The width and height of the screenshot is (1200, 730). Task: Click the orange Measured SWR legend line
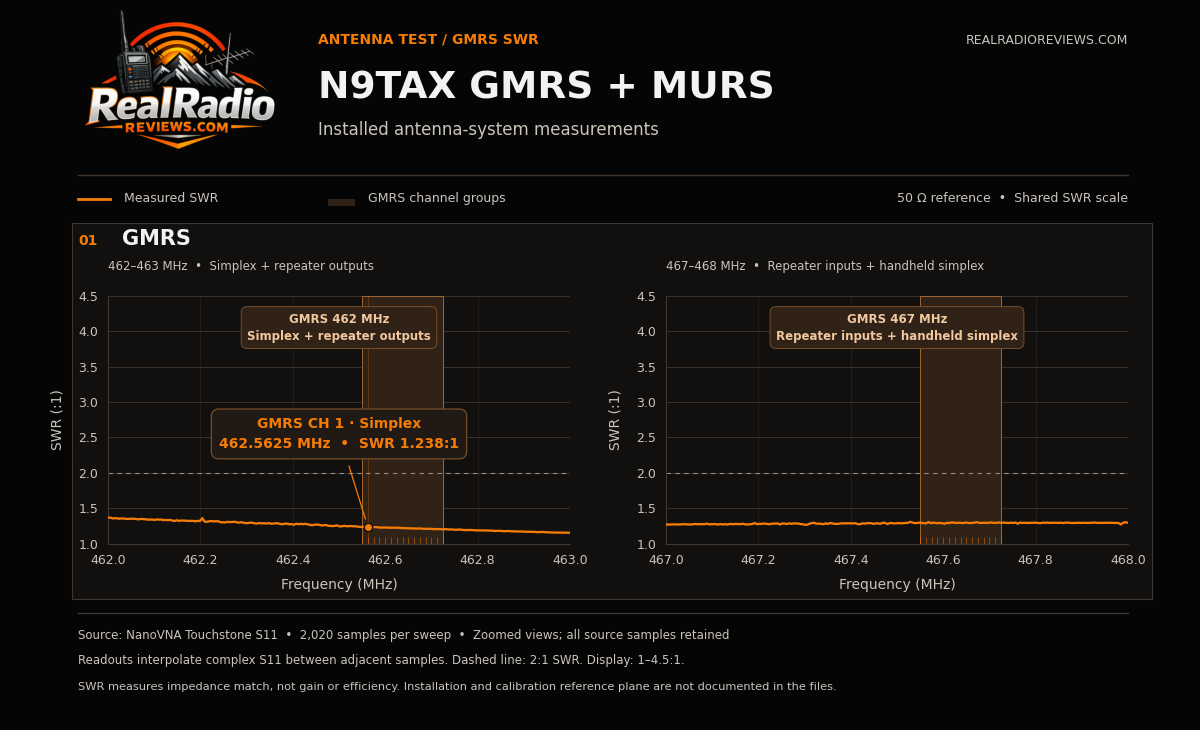click(94, 199)
